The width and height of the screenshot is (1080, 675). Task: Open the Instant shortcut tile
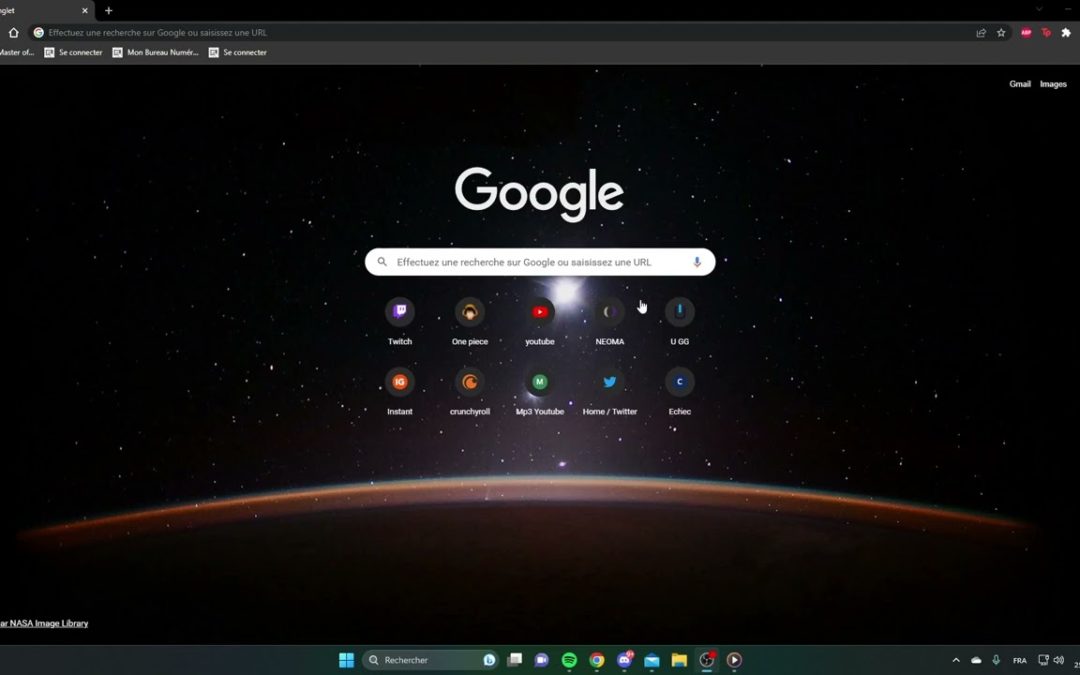[399, 392]
